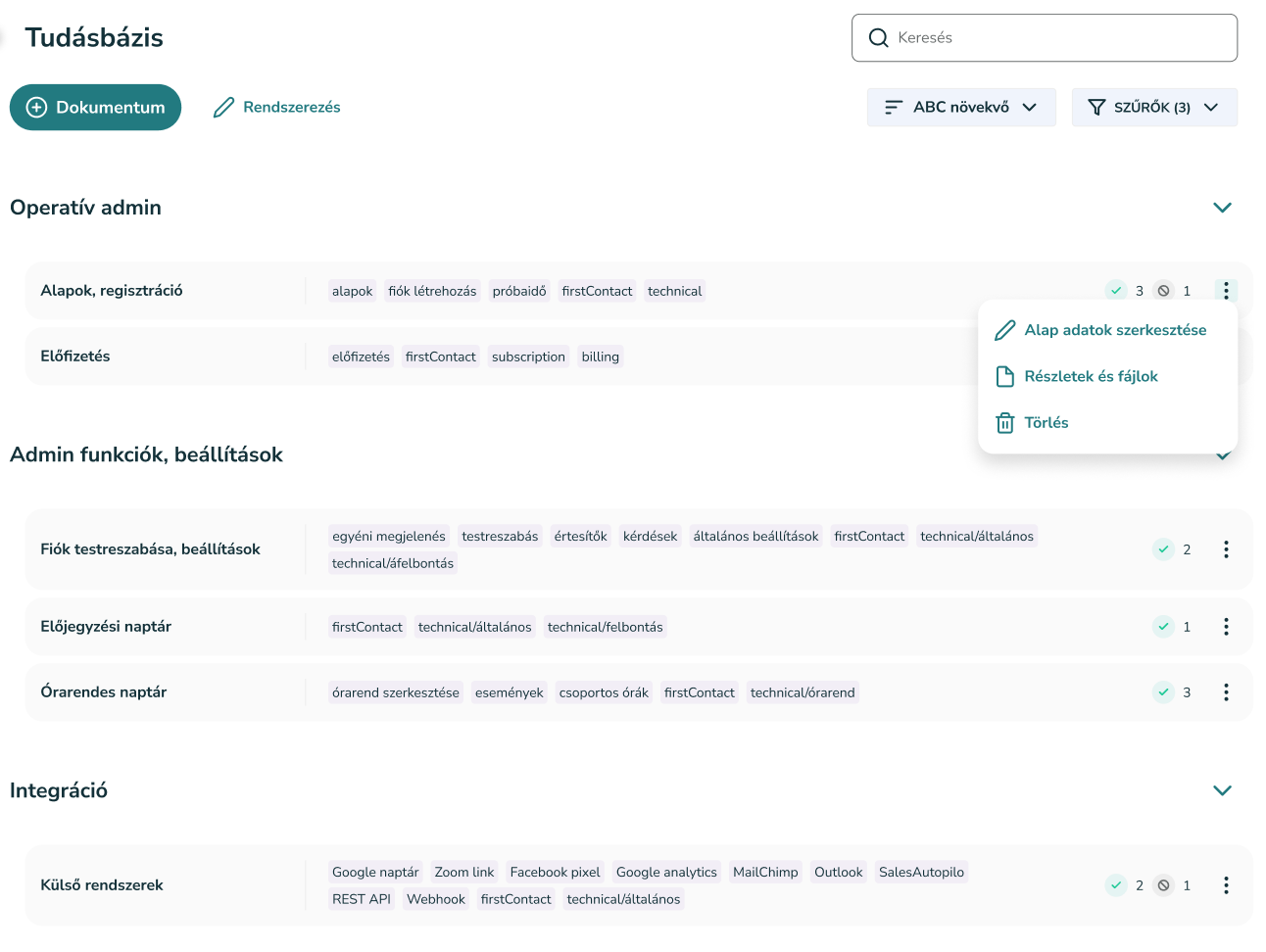Open three-dot menu for Külső rendszerek row
This screenshot has width=1266, height=952.
pyautogui.click(x=1225, y=885)
